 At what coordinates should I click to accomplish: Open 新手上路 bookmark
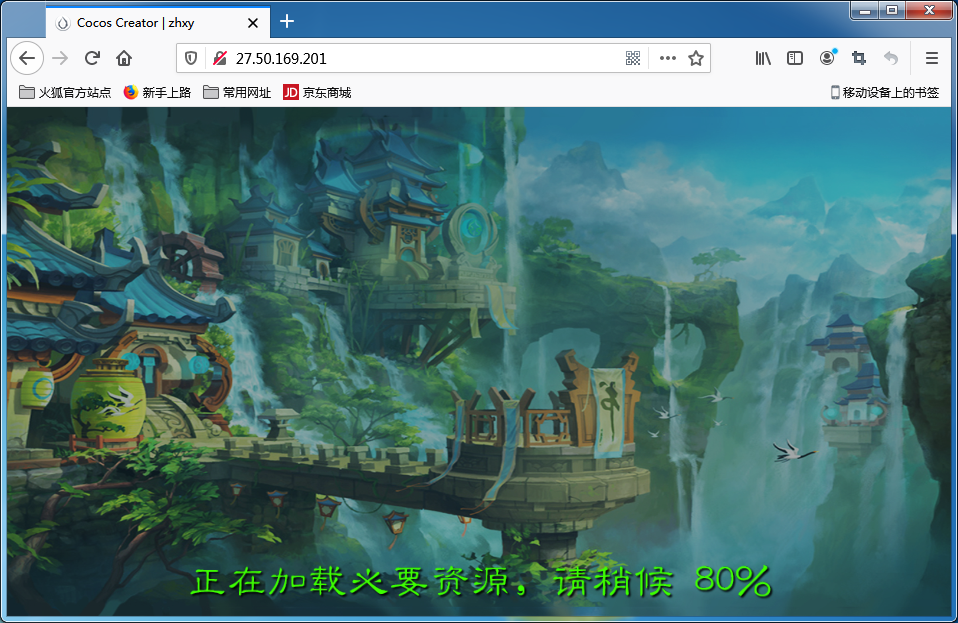pos(157,92)
